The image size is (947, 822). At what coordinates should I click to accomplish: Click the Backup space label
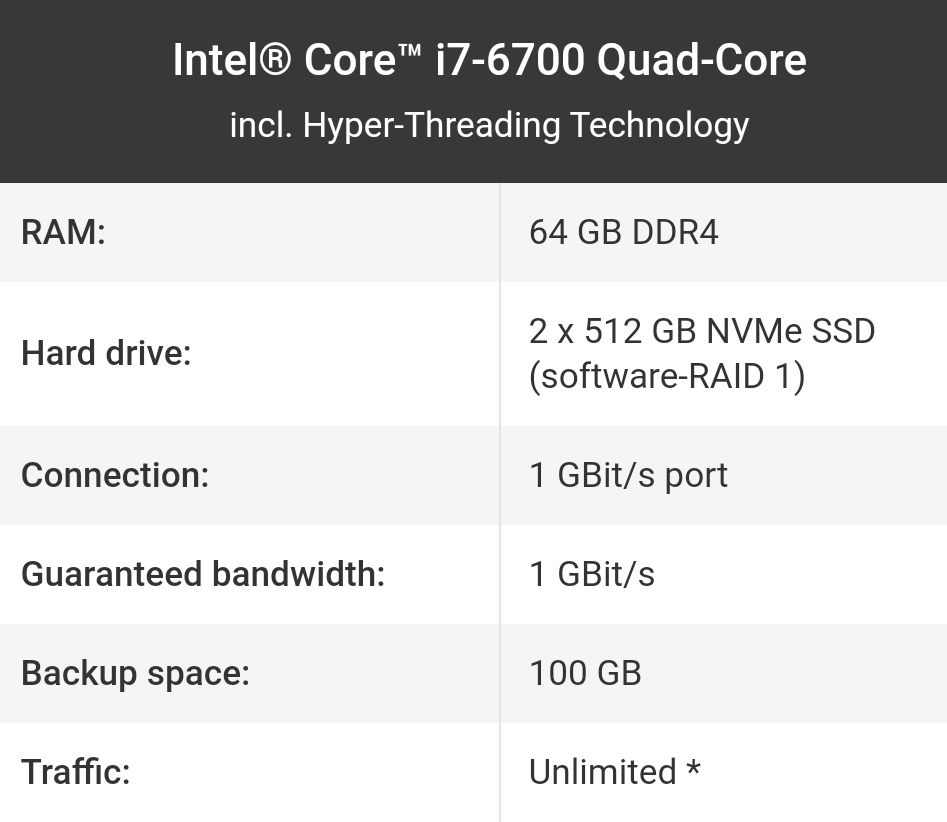(x=135, y=673)
